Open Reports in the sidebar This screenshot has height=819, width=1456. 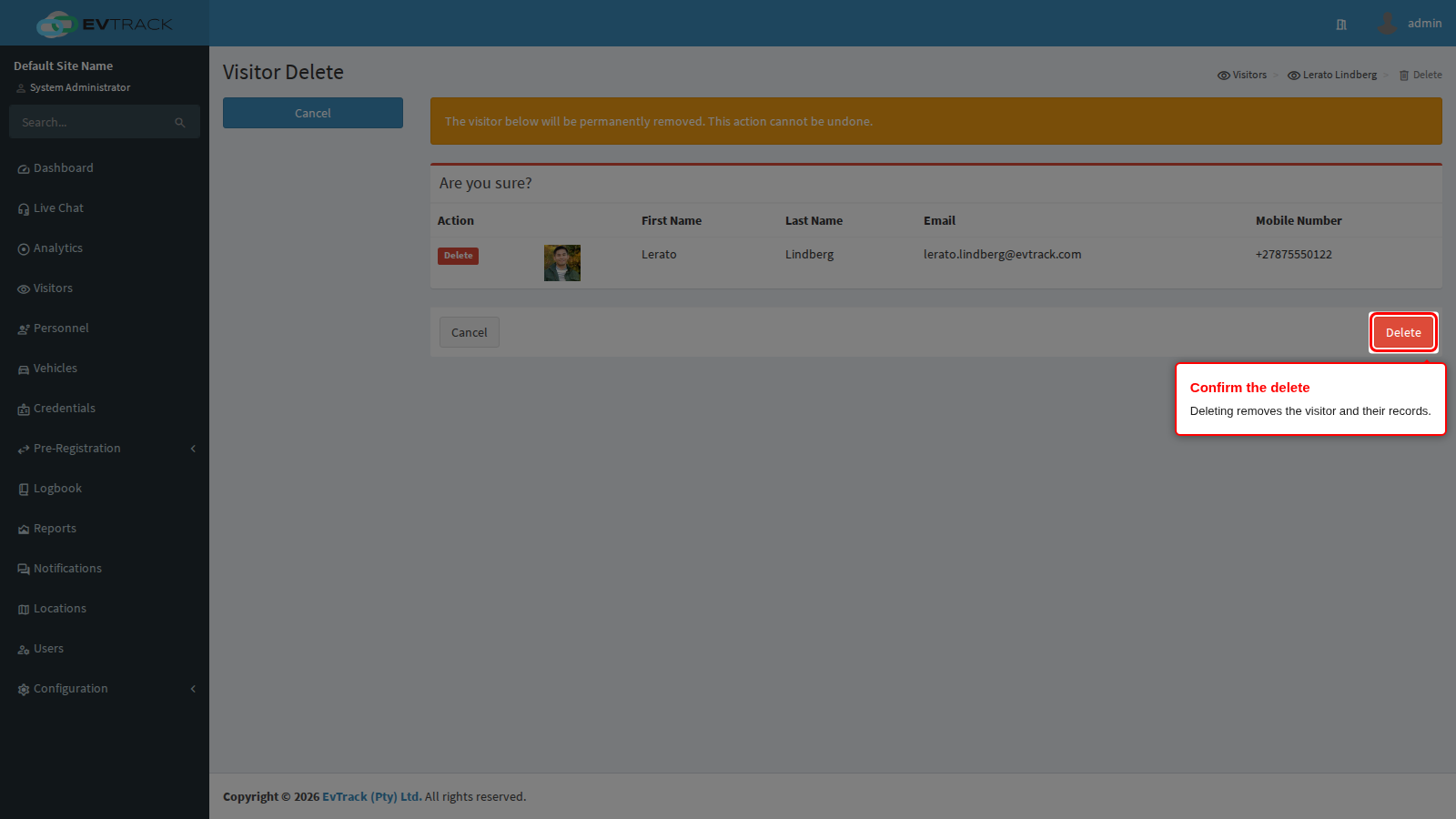pos(105,529)
